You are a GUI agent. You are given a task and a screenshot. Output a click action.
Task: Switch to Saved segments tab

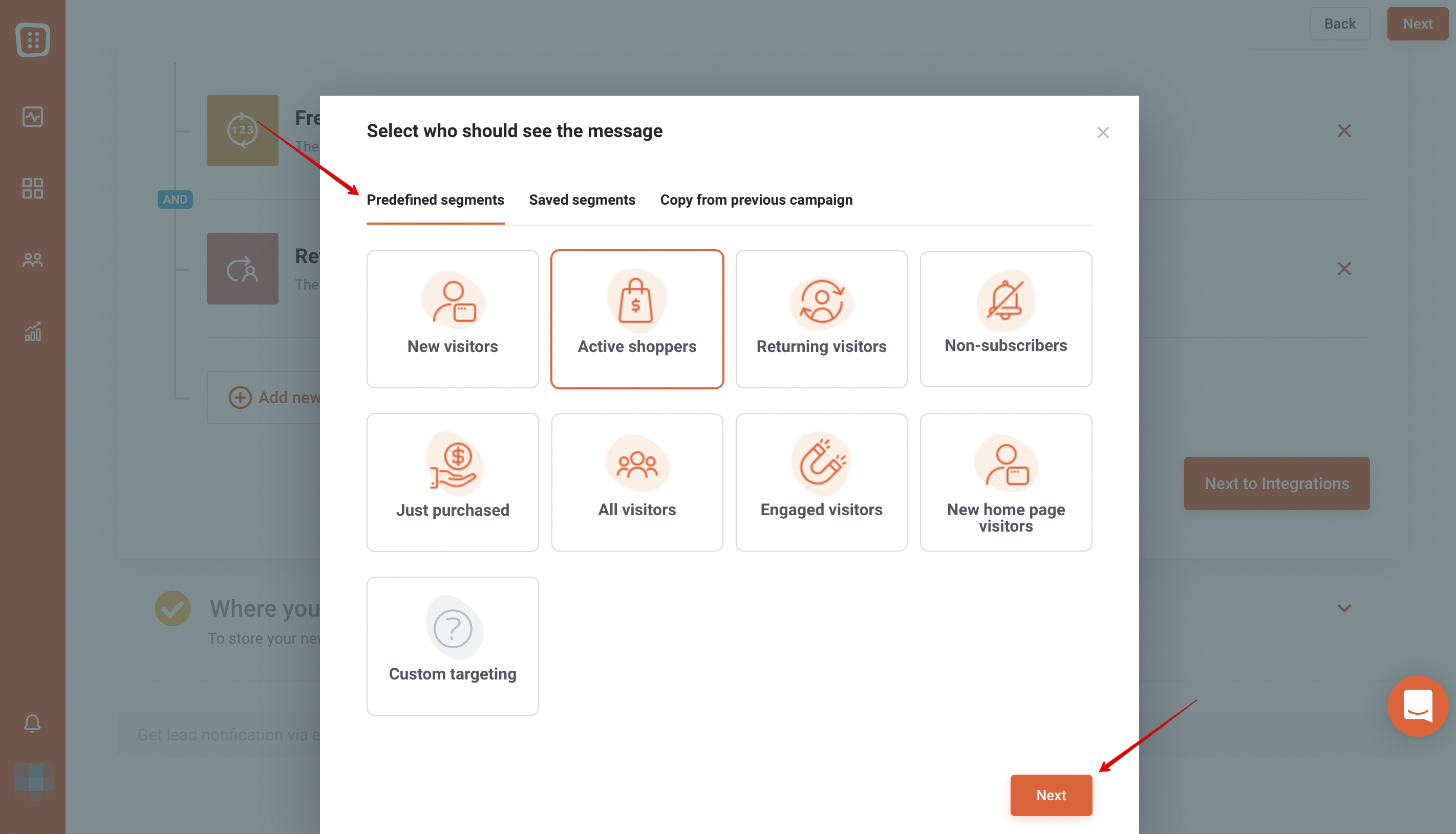coord(582,200)
